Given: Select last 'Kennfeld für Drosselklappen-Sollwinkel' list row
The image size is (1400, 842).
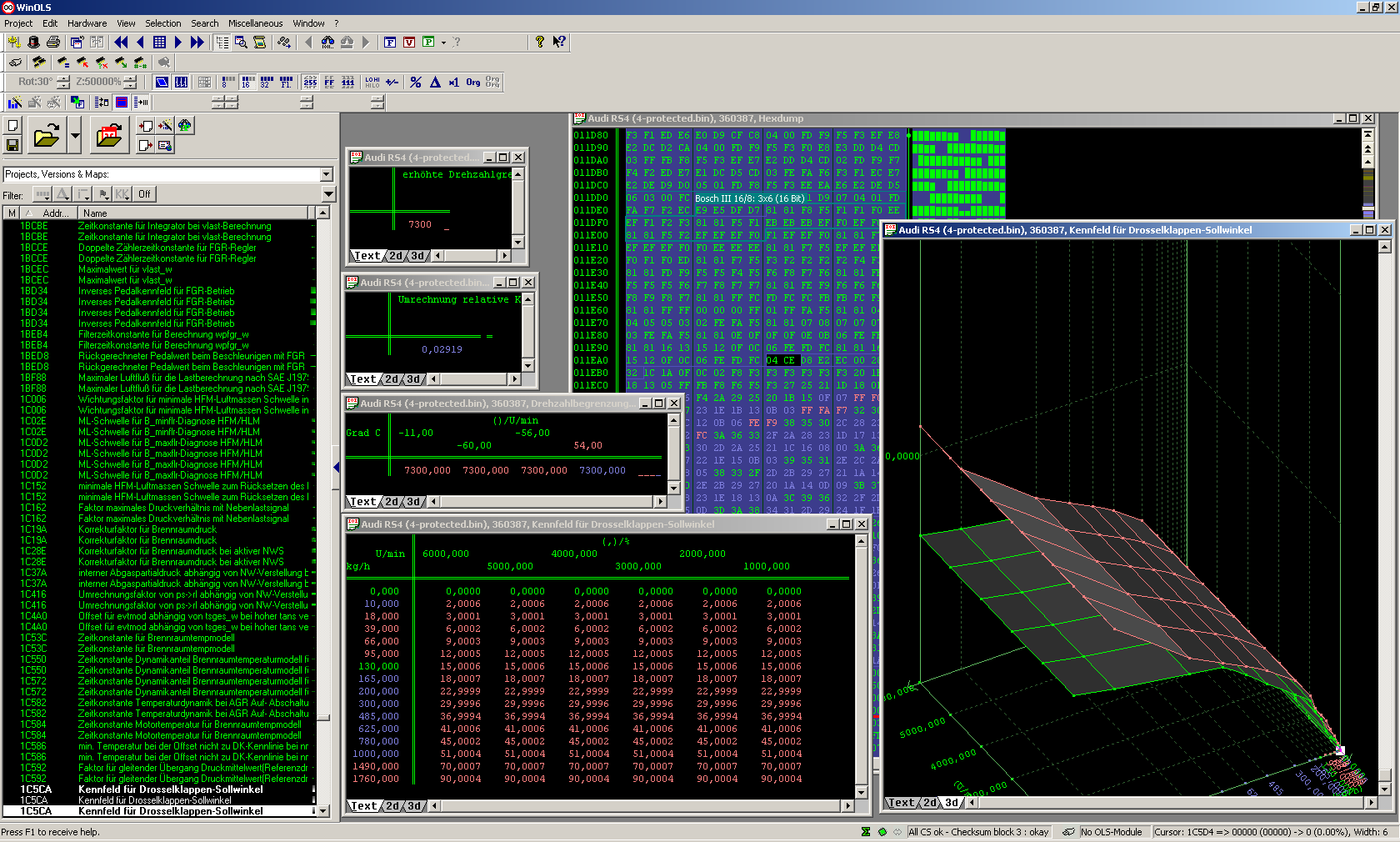Looking at the screenshot, I should pos(158,811).
